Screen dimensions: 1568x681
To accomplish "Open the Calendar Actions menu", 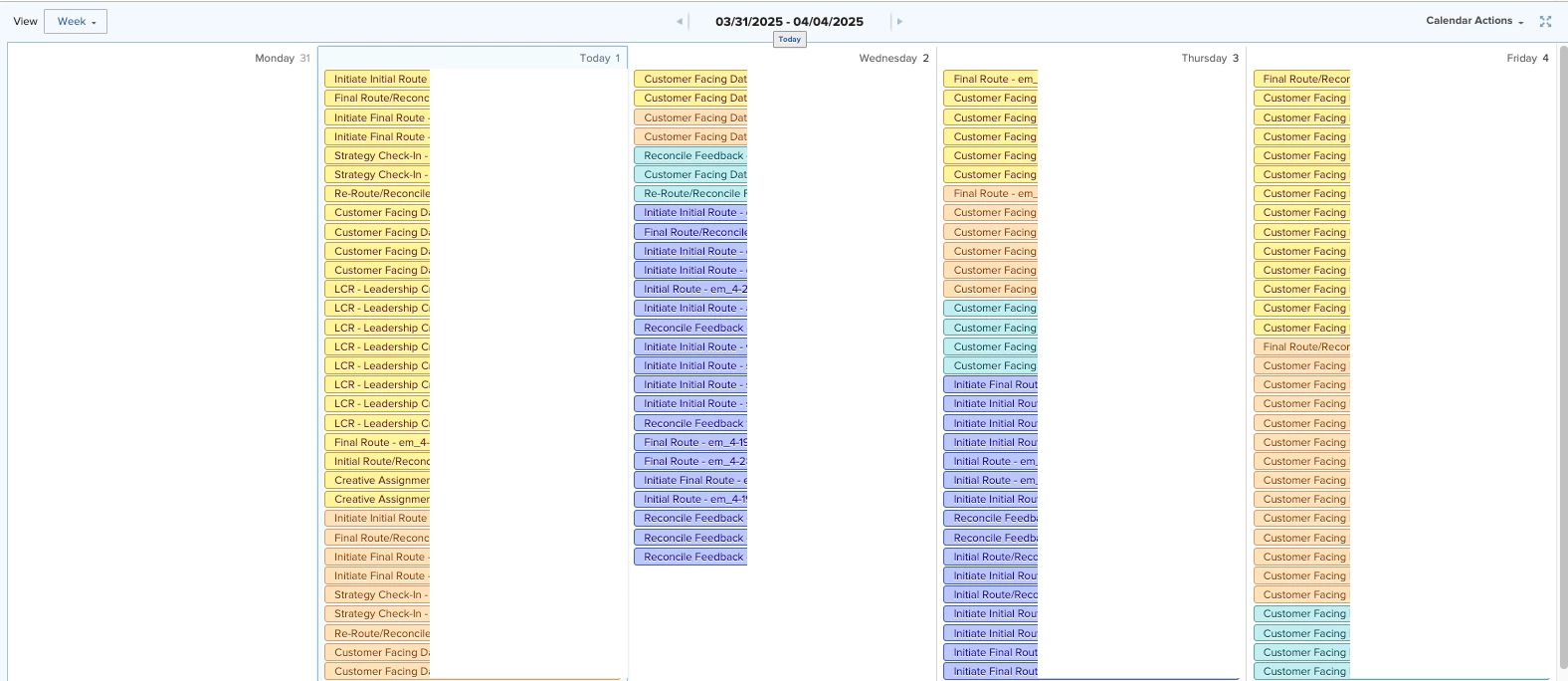I will pyautogui.click(x=1474, y=21).
